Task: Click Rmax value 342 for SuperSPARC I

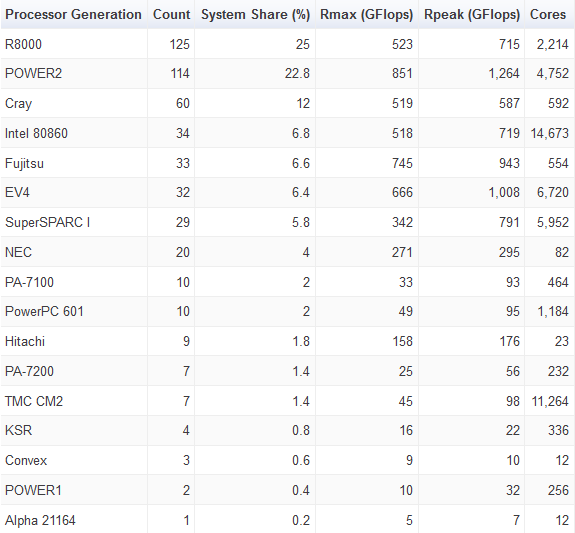Action: (x=402, y=222)
